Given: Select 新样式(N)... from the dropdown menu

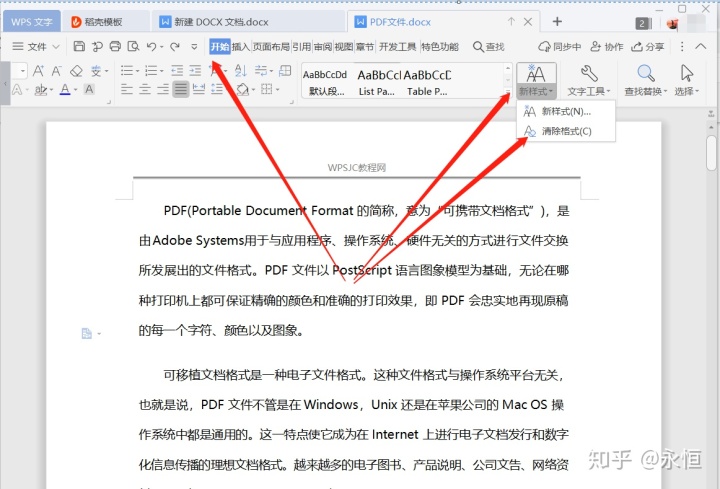Looking at the screenshot, I should (566, 112).
